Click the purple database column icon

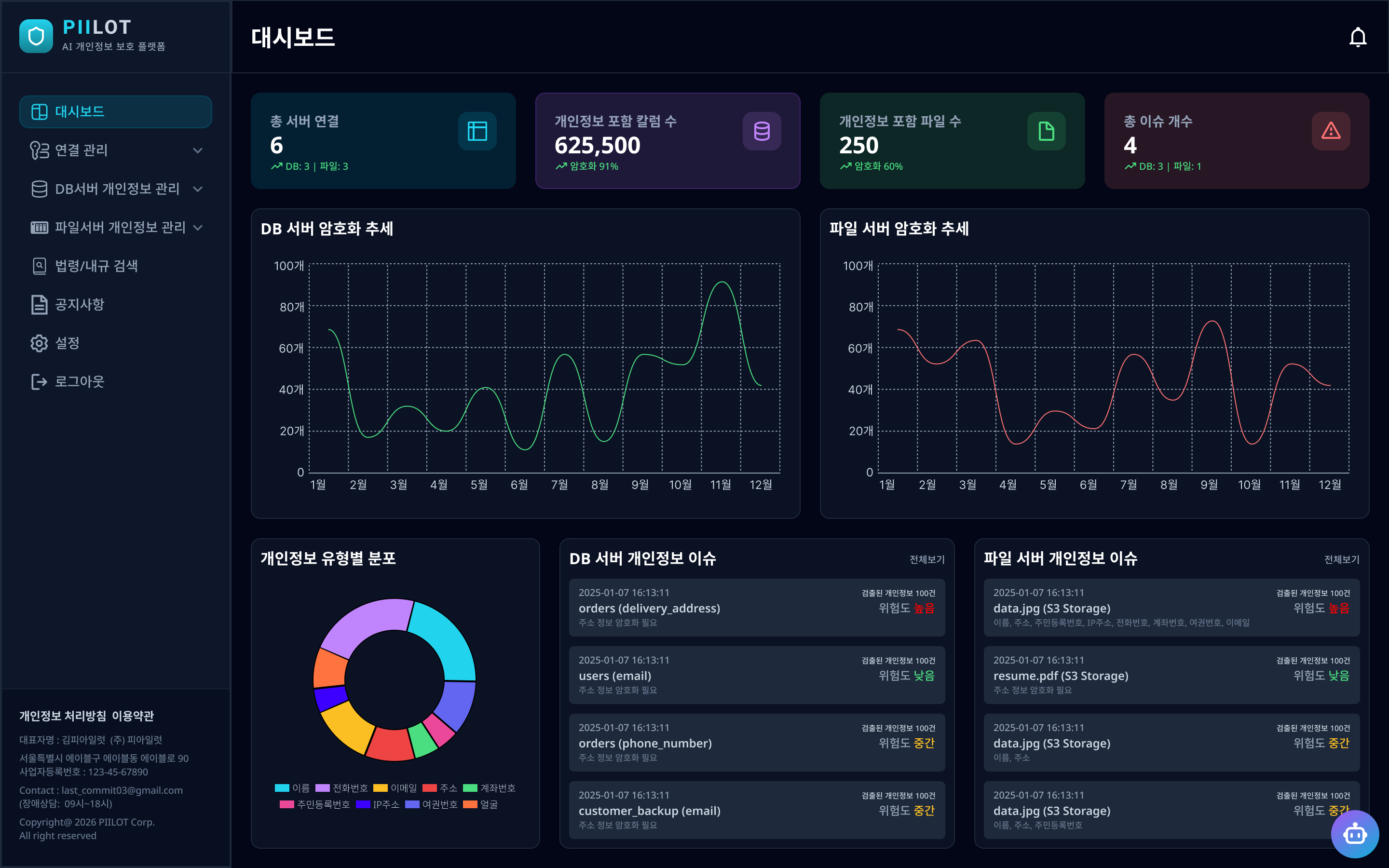(x=762, y=131)
